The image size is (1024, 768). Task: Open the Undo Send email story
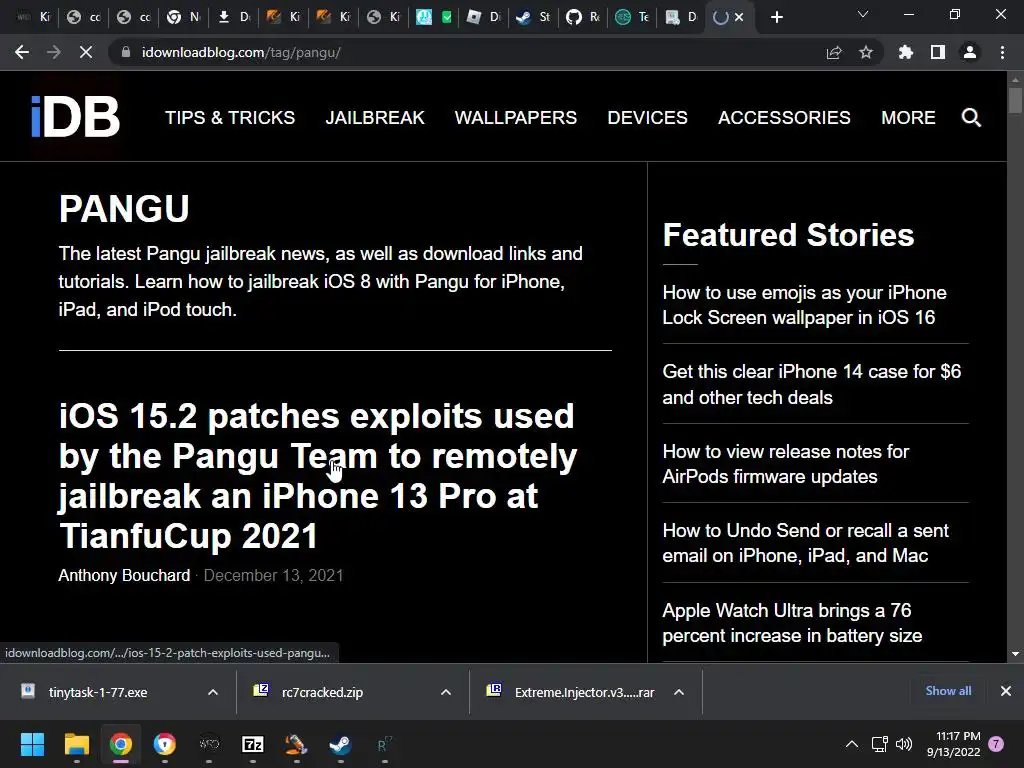(x=805, y=543)
